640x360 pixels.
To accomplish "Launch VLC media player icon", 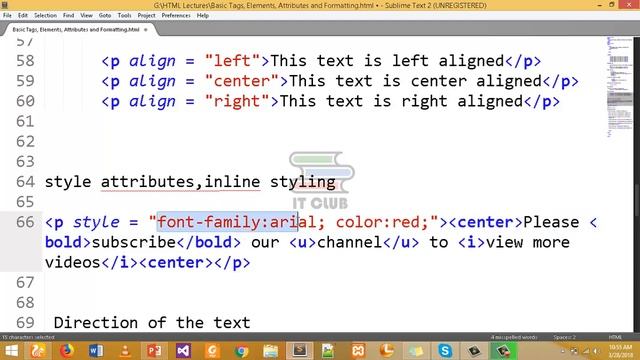I will (125, 351).
